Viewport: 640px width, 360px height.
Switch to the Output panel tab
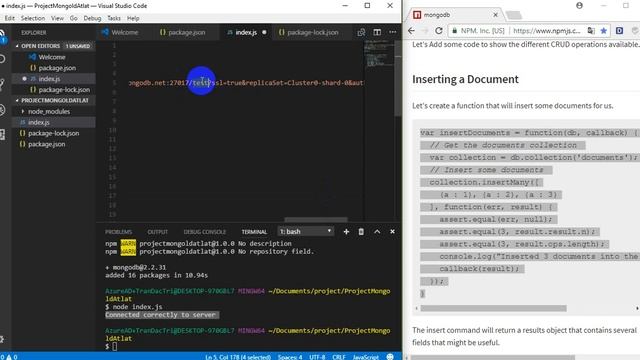(158, 232)
